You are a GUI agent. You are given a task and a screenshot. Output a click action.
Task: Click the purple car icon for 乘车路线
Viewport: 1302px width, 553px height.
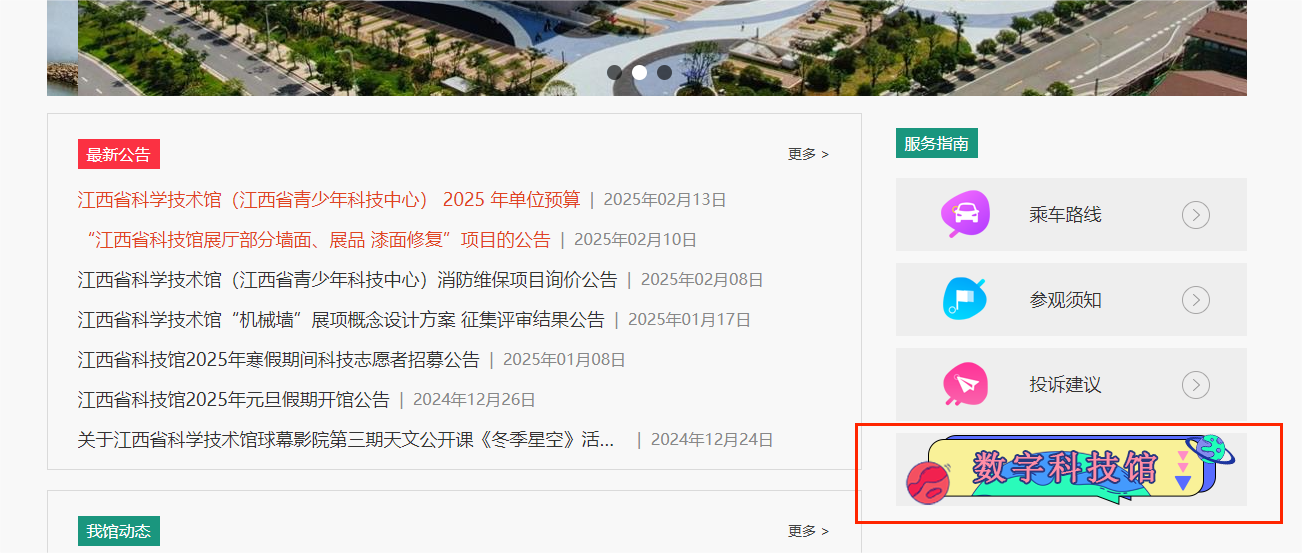point(965,214)
